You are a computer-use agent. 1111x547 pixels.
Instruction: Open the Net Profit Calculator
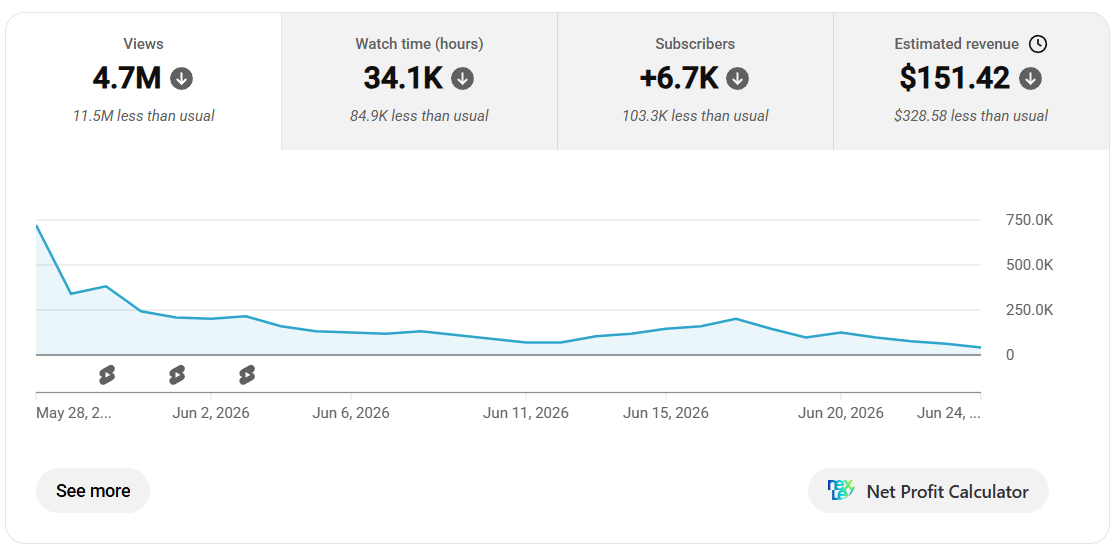click(x=928, y=490)
